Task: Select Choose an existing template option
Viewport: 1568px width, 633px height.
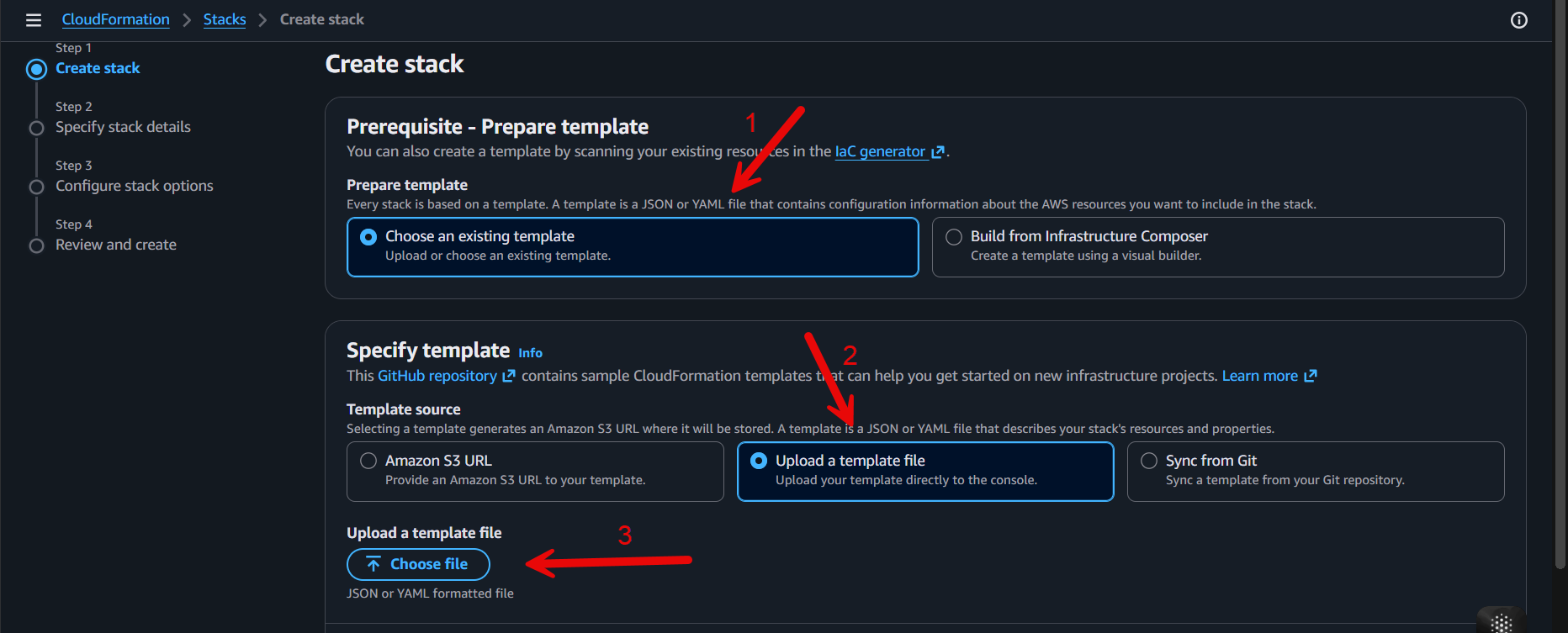Action: click(x=633, y=247)
